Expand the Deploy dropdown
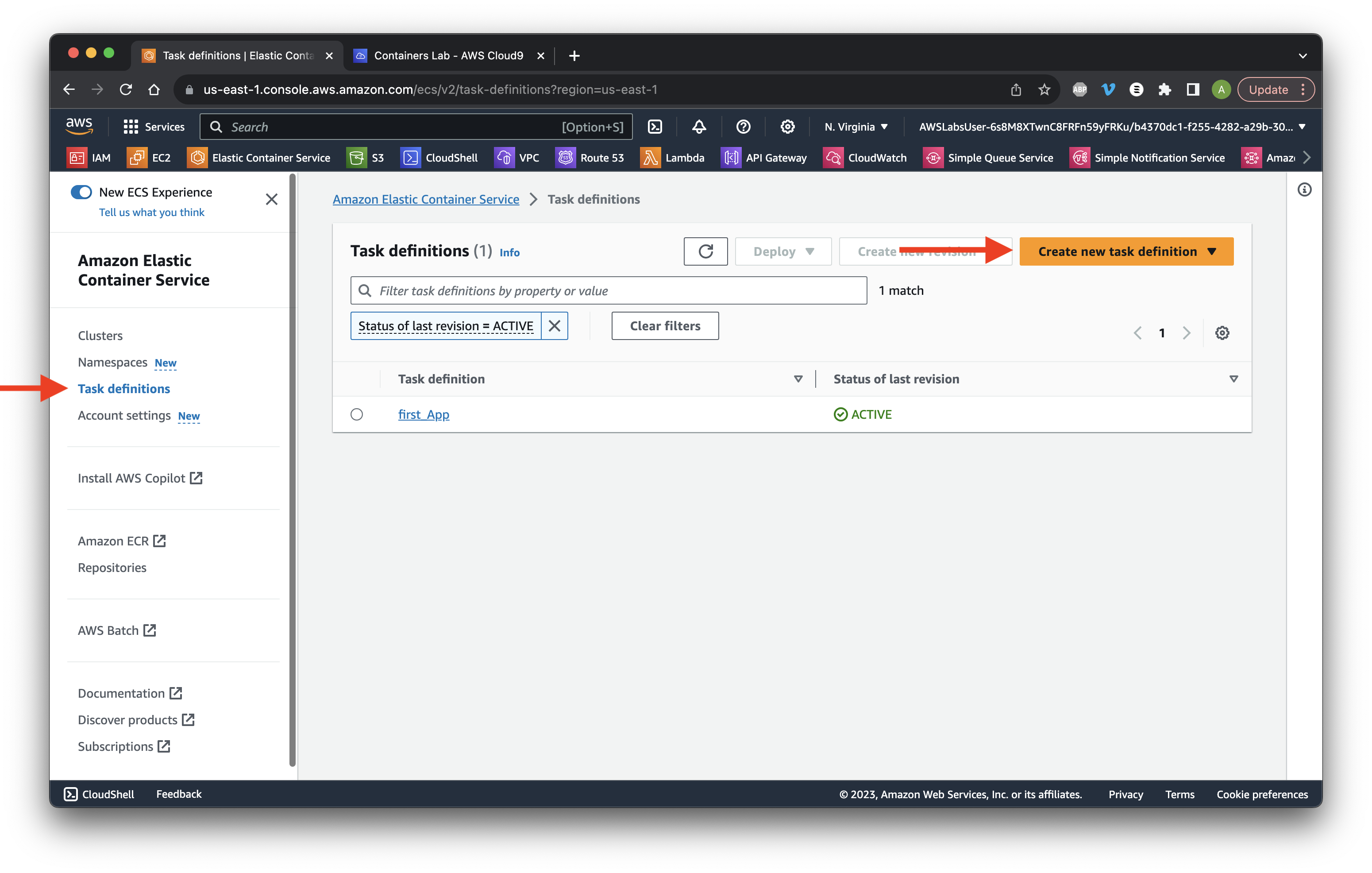This screenshot has width=1372, height=873. (x=783, y=251)
